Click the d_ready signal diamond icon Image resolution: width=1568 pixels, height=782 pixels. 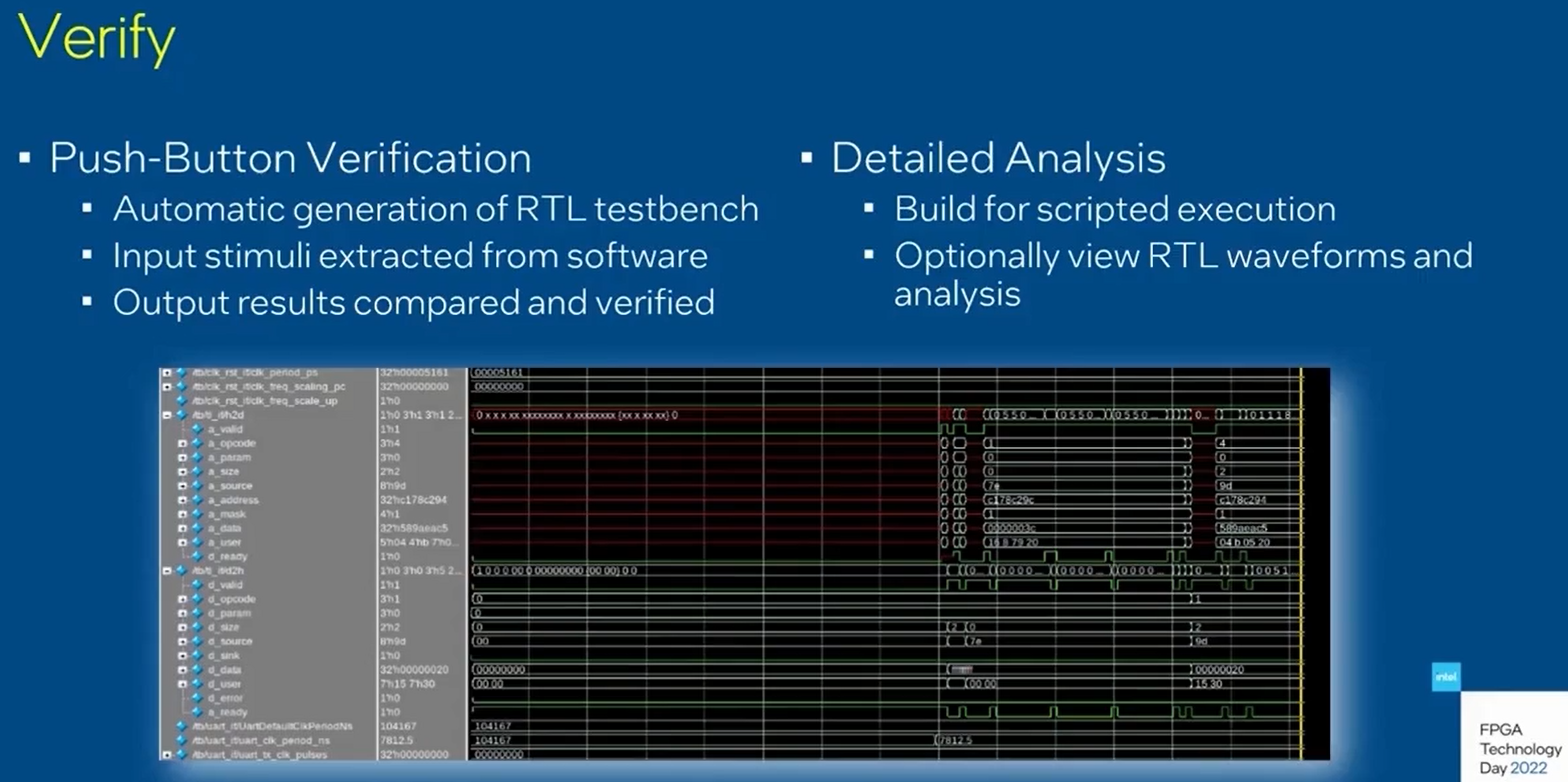pyautogui.click(x=197, y=556)
